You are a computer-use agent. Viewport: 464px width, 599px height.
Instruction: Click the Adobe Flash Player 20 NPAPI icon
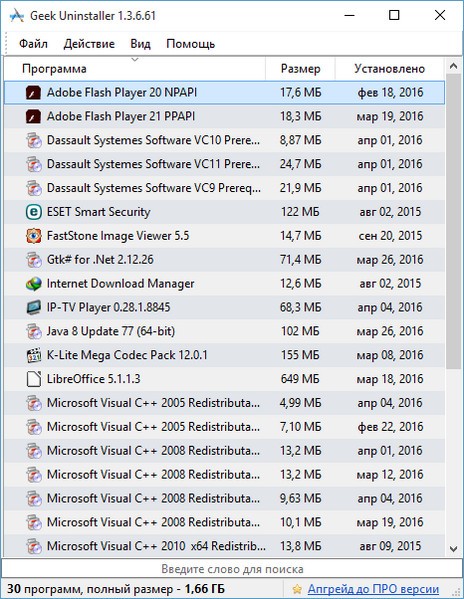click(x=33, y=92)
